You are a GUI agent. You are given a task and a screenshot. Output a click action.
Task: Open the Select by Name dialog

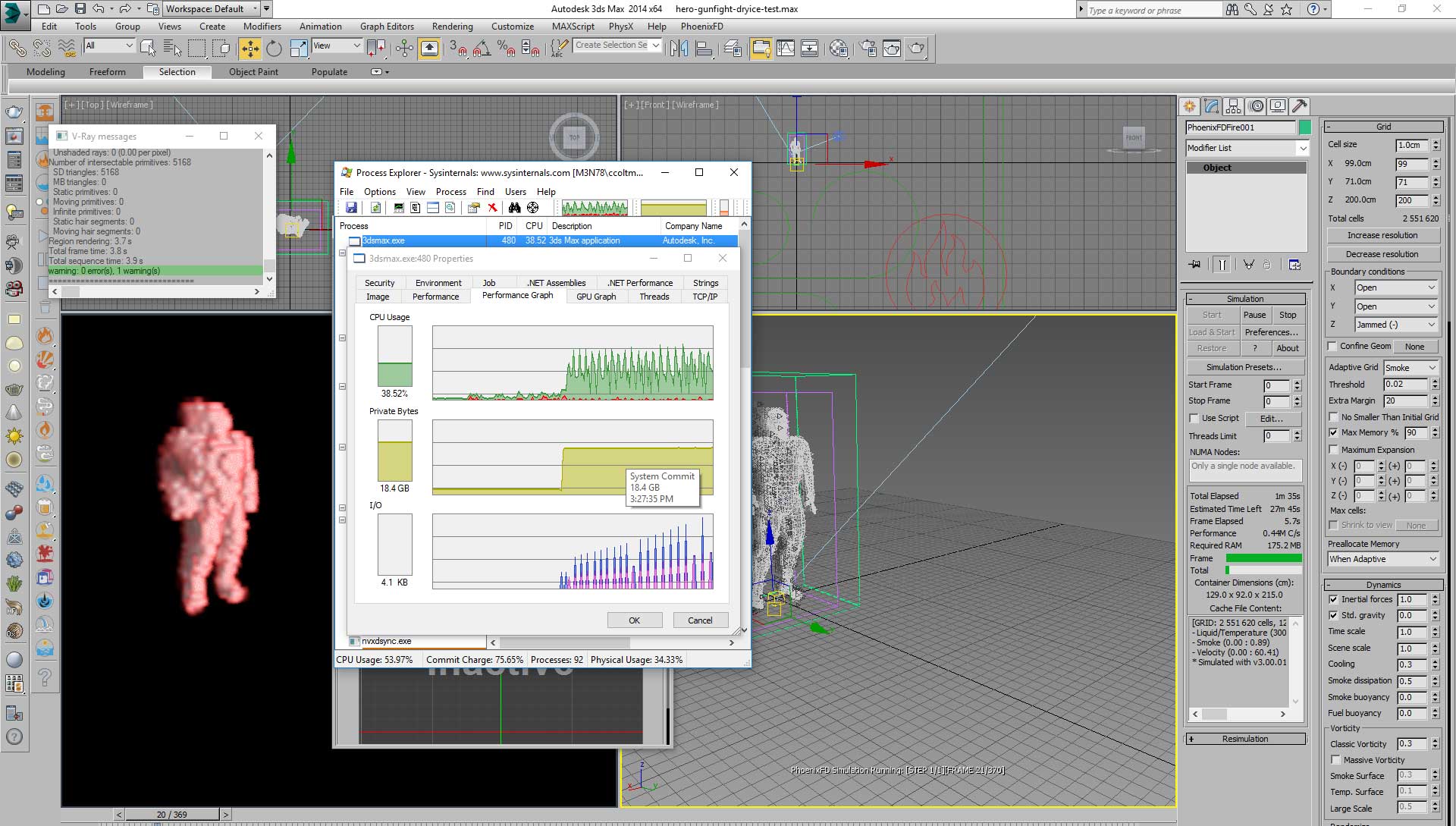pyautogui.click(x=172, y=49)
